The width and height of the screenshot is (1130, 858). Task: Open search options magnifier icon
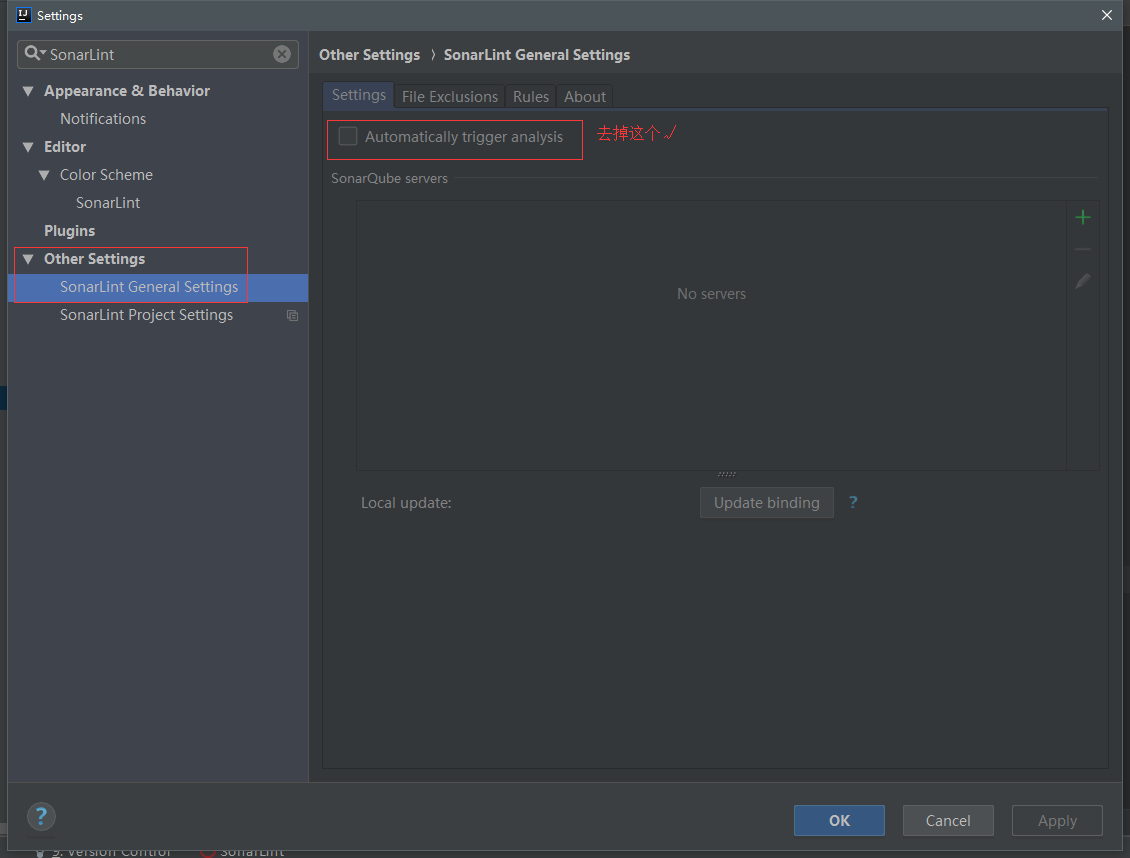[x=34, y=53]
